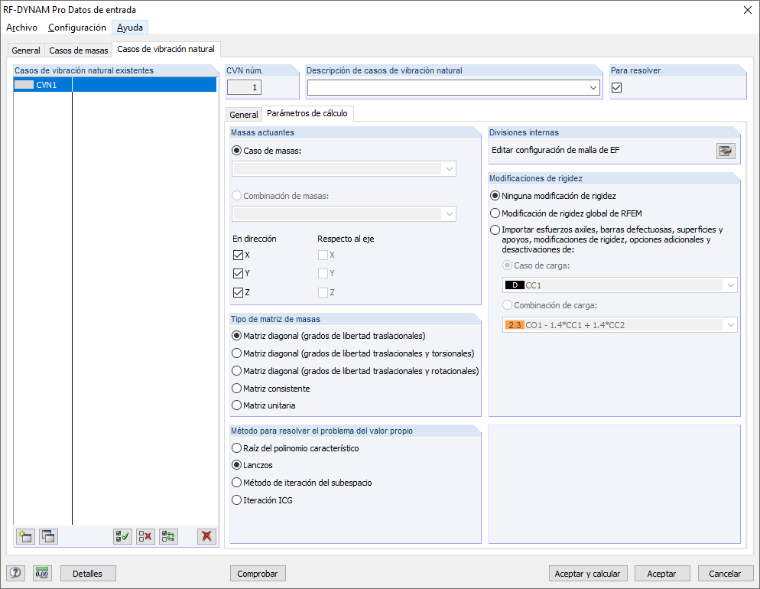
Task: Switch to the Casos de masas tab
Action: pyautogui.click(x=79, y=50)
